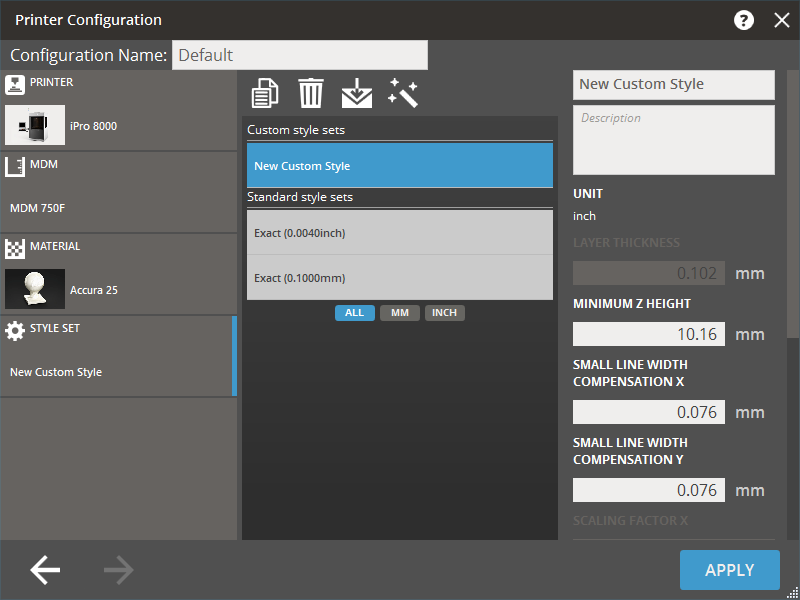Open the MATERIAL Accura 25 section
This screenshot has height=600, width=800.
pos(118,275)
